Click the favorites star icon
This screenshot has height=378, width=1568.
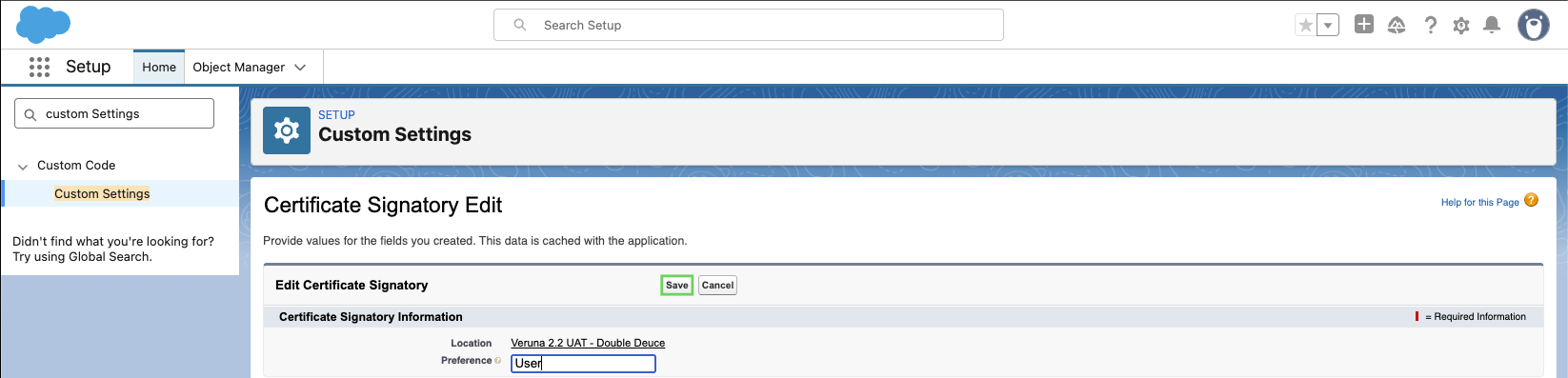[x=1305, y=26]
